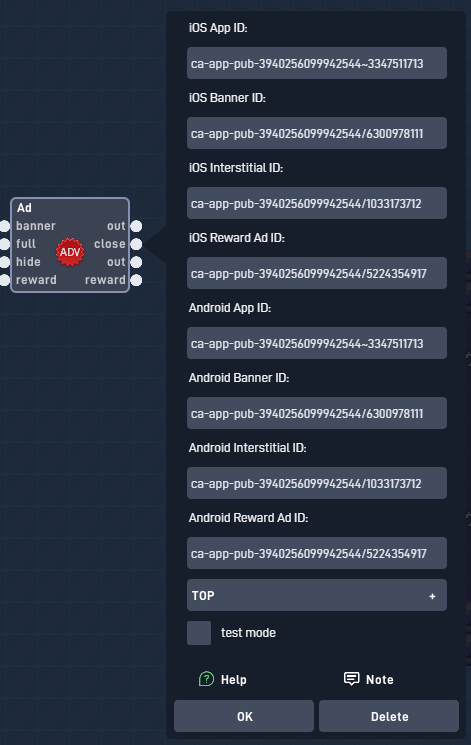Select the Android Reward Ad ID field
The image size is (471, 745).
pyautogui.click(x=317, y=553)
